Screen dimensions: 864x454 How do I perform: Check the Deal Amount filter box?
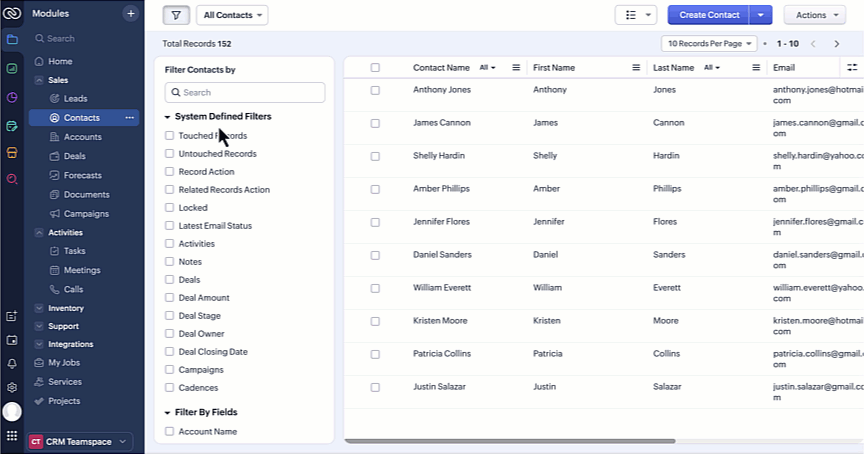pos(170,298)
